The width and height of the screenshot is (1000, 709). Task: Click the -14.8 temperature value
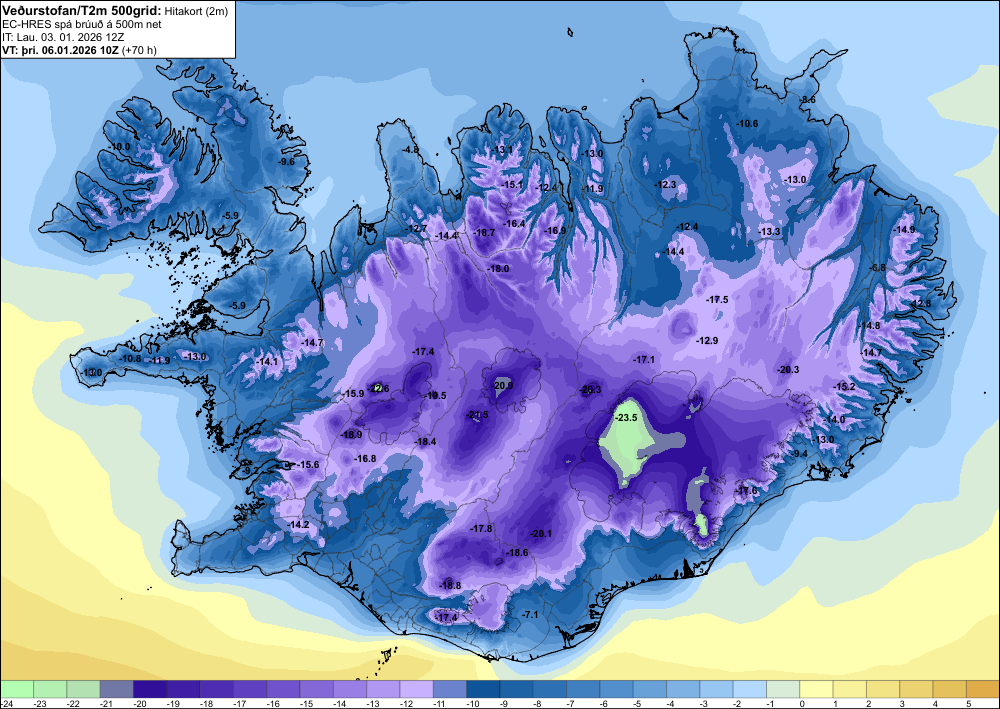[869, 325]
